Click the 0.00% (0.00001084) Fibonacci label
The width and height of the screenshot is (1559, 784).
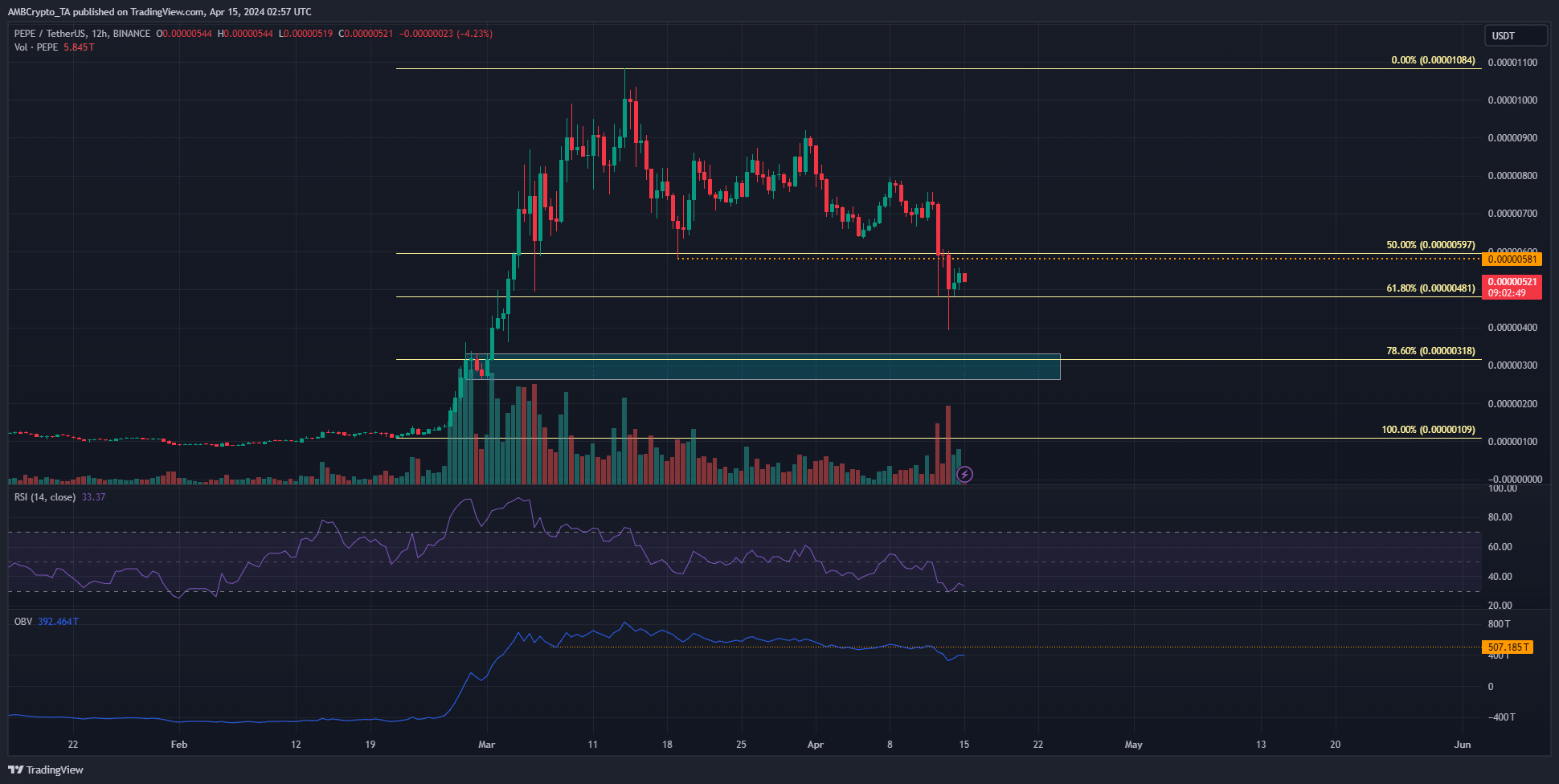pos(1433,60)
